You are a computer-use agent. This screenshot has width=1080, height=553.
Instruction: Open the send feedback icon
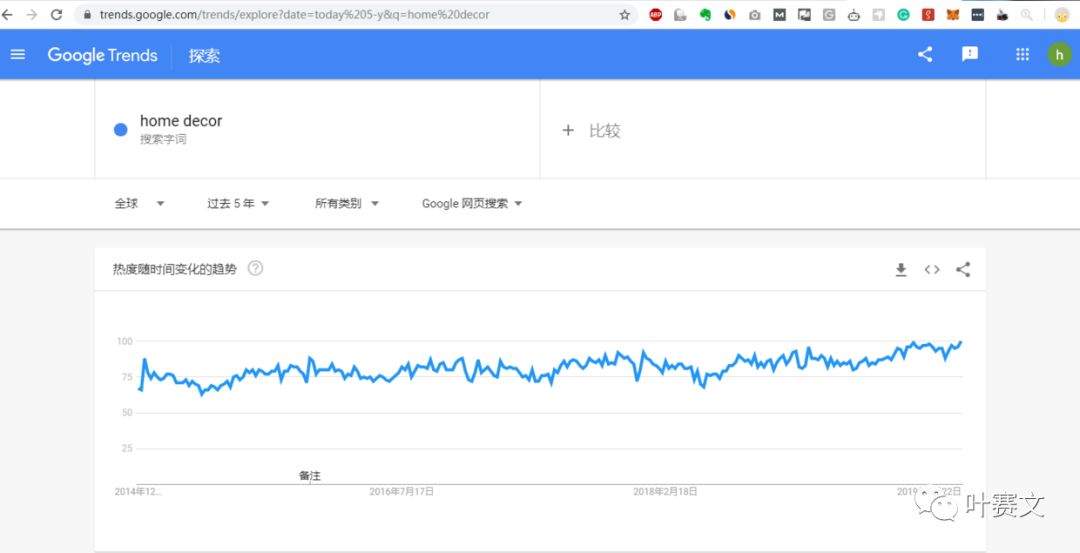(x=970, y=54)
